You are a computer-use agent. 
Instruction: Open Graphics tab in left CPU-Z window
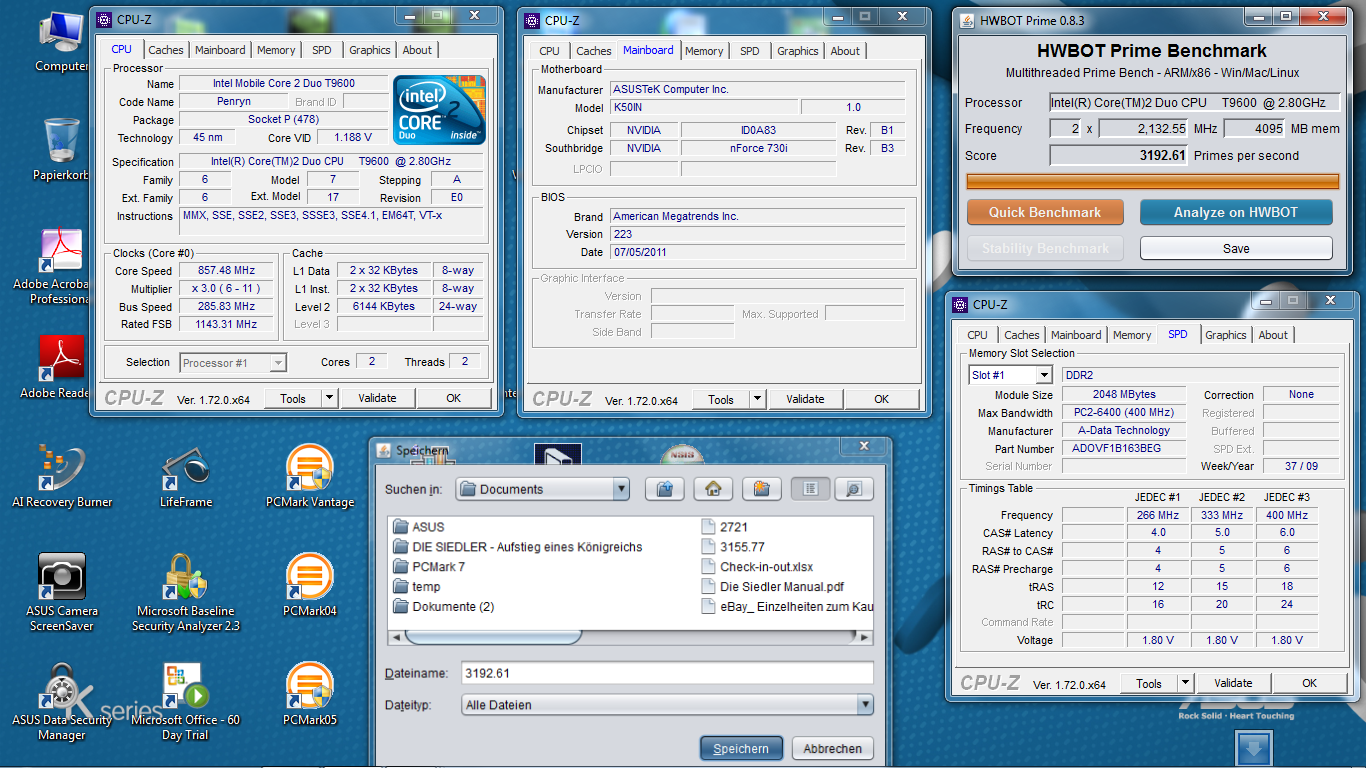pos(370,50)
